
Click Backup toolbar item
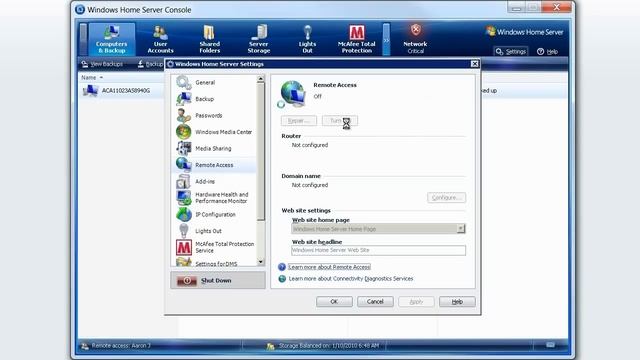(150, 64)
